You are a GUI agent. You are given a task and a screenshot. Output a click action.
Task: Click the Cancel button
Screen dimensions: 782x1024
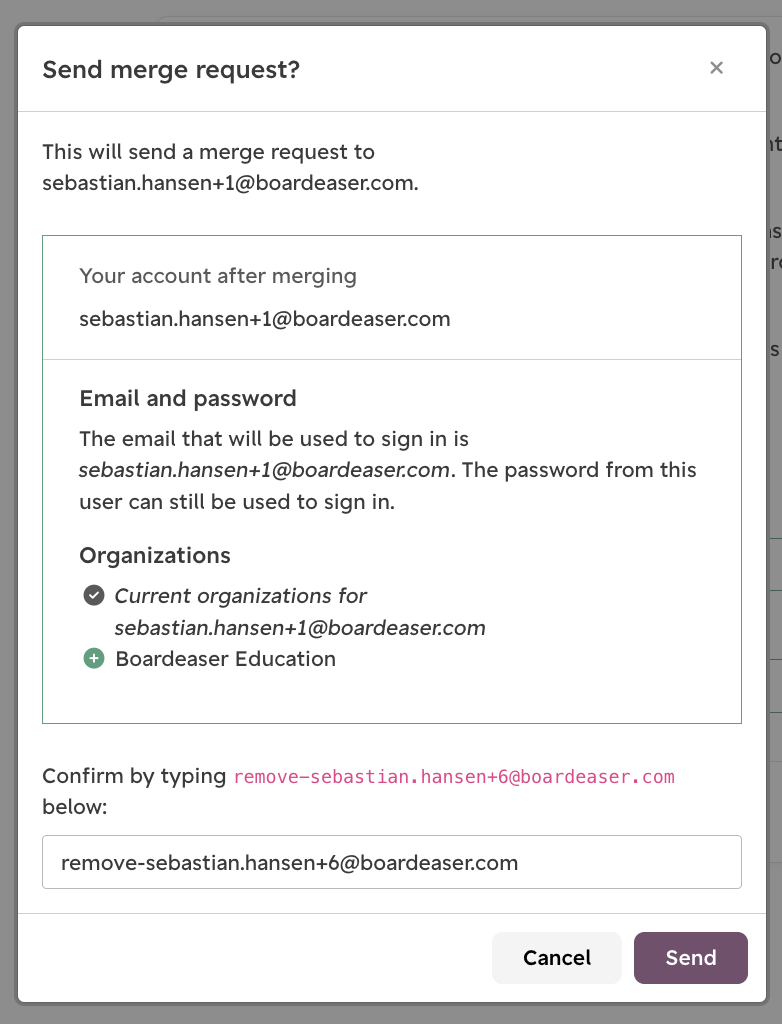click(x=557, y=957)
